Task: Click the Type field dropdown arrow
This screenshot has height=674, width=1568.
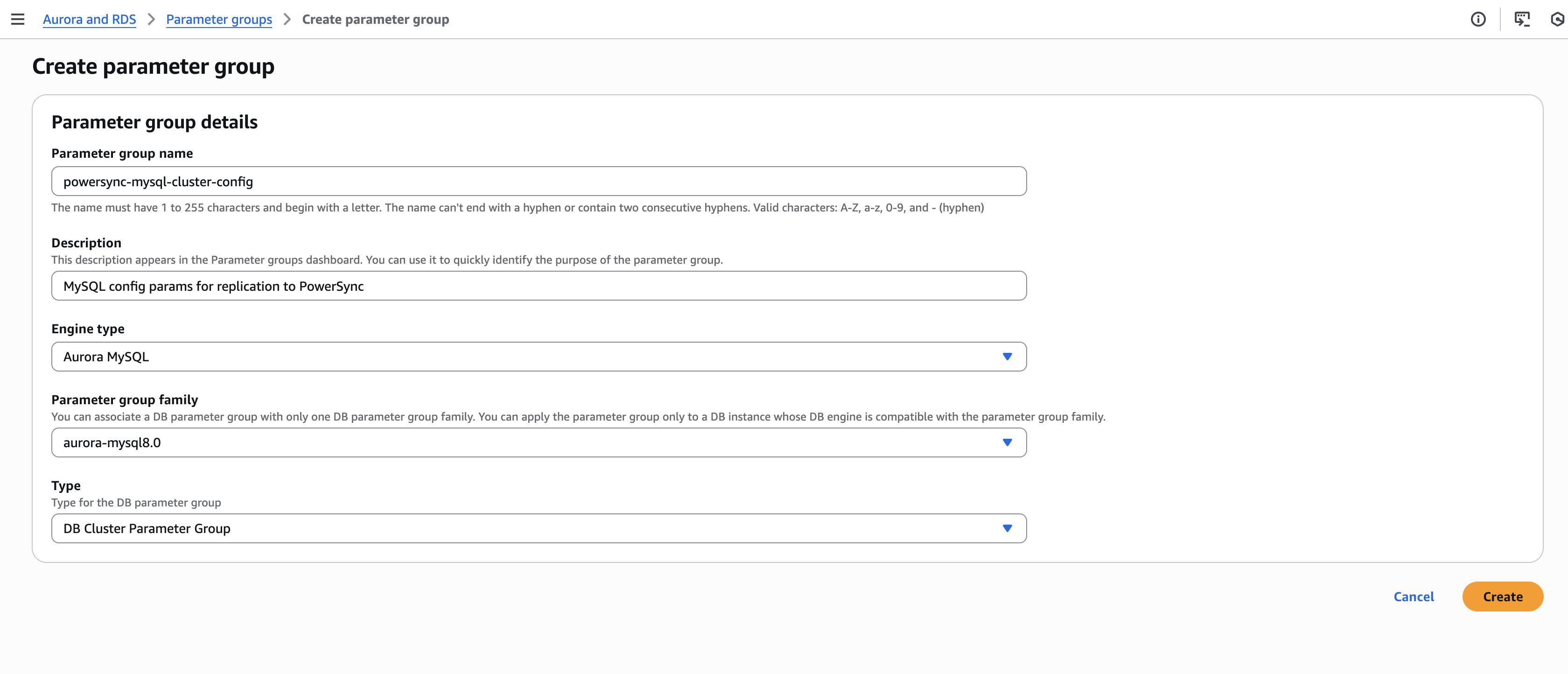Action: click(1007, 528)
